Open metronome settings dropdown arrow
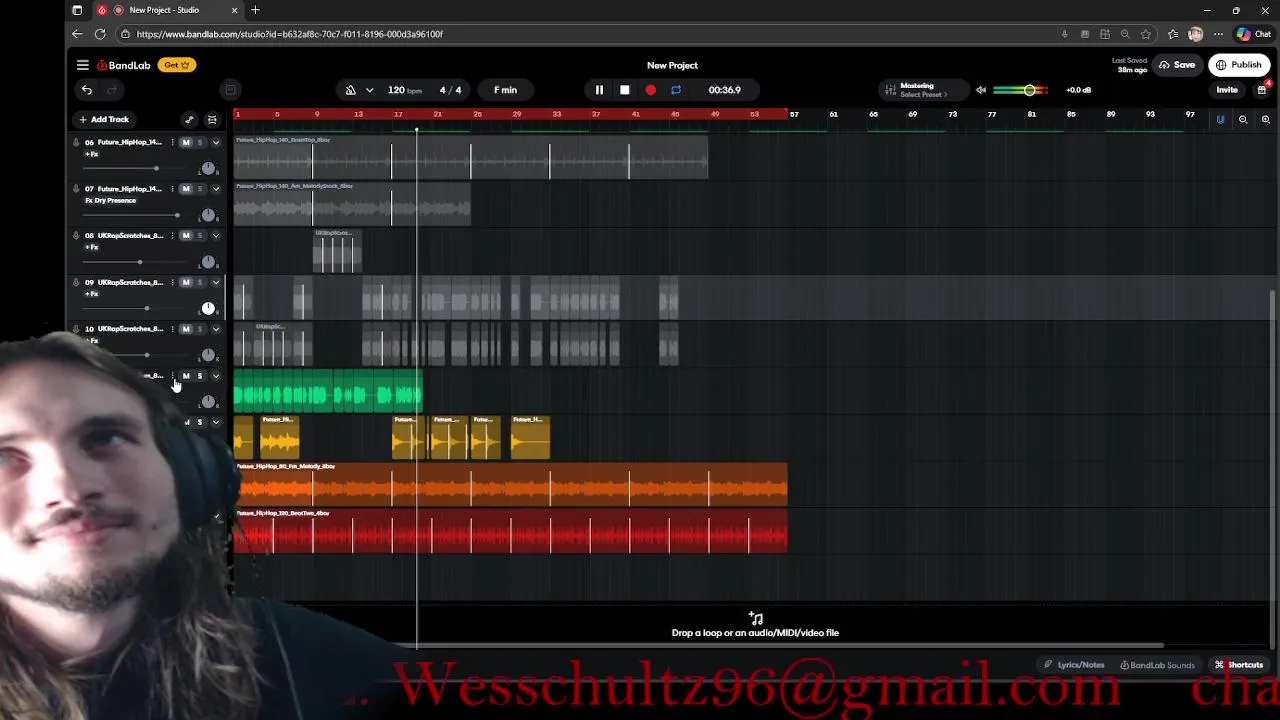Screen dimensions: 1280x720 pos(369,90)
